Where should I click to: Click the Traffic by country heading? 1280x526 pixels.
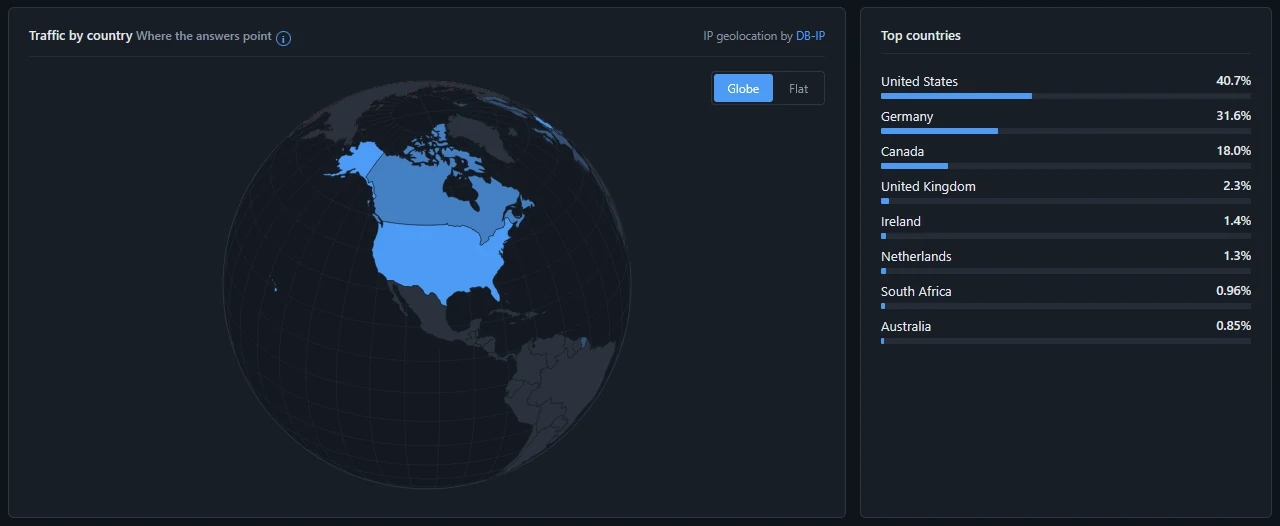(x=81, y=36)
